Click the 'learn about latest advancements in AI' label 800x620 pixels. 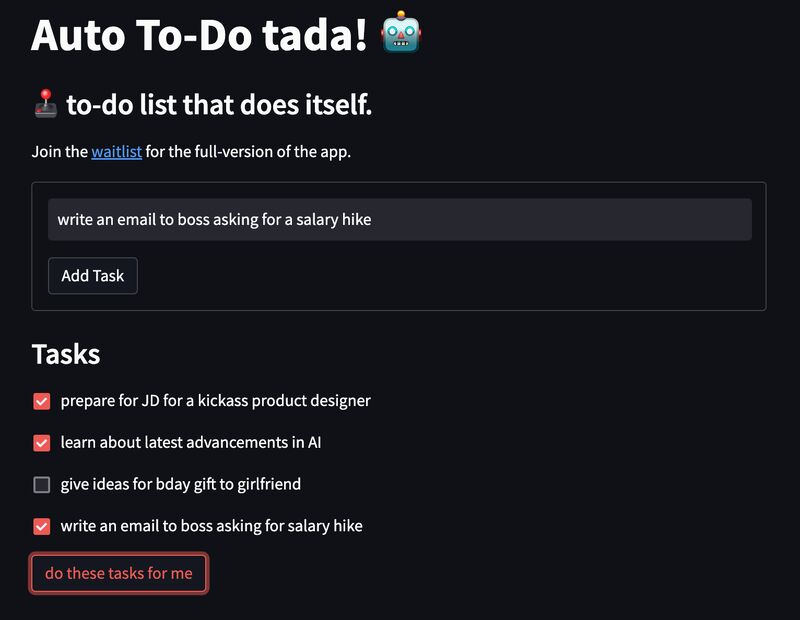click(x=191, y=442)
